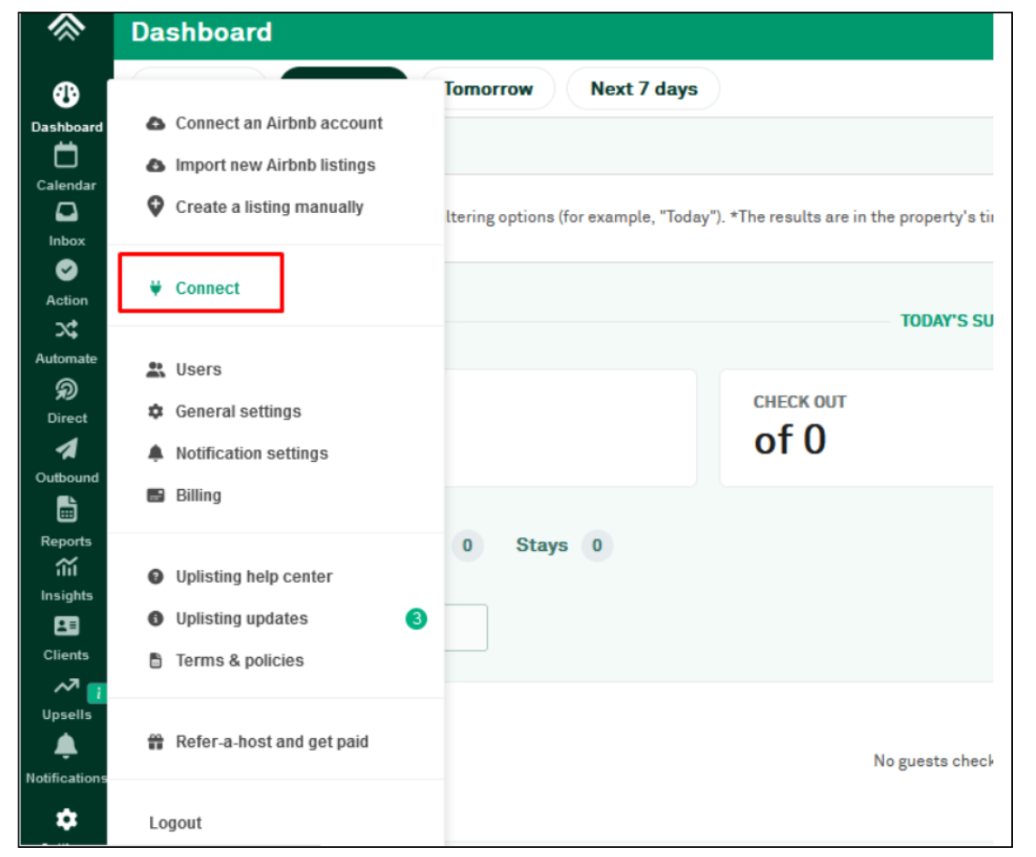The image size is (1036, 857).
Task: Click the Upsells info badge
Action: [x=97, y=693]
